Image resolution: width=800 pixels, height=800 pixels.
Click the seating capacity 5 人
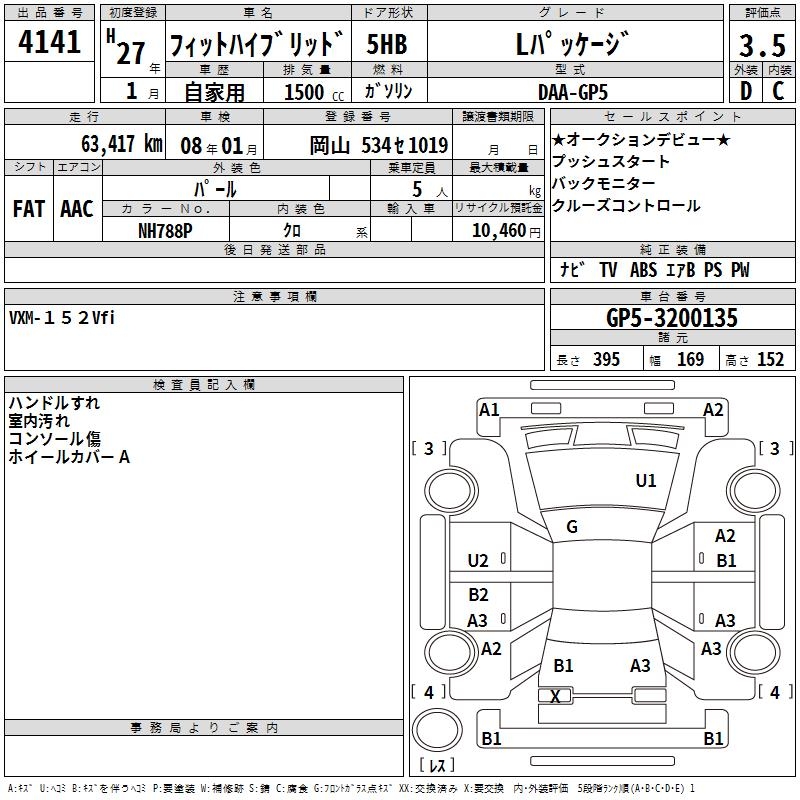[x=430, y=190]
